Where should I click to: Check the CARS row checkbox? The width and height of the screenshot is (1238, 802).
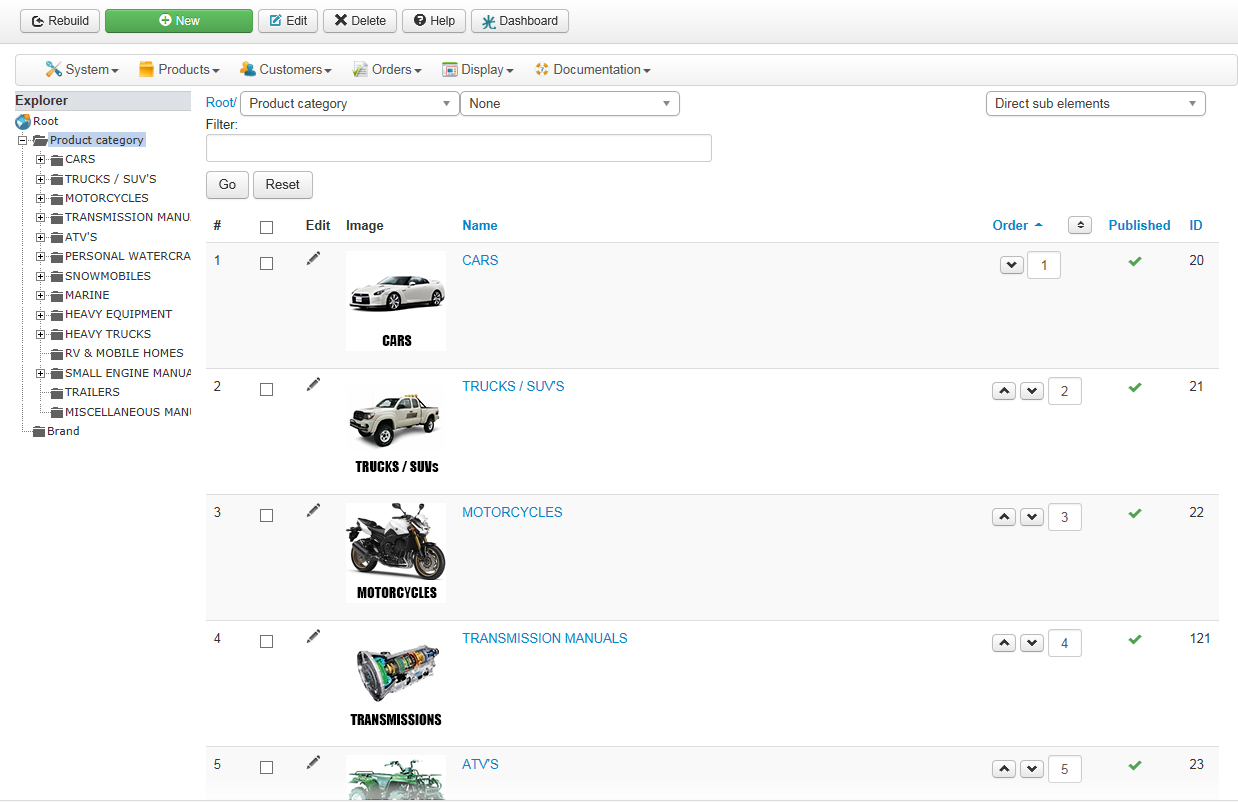(x=266, y=264)
